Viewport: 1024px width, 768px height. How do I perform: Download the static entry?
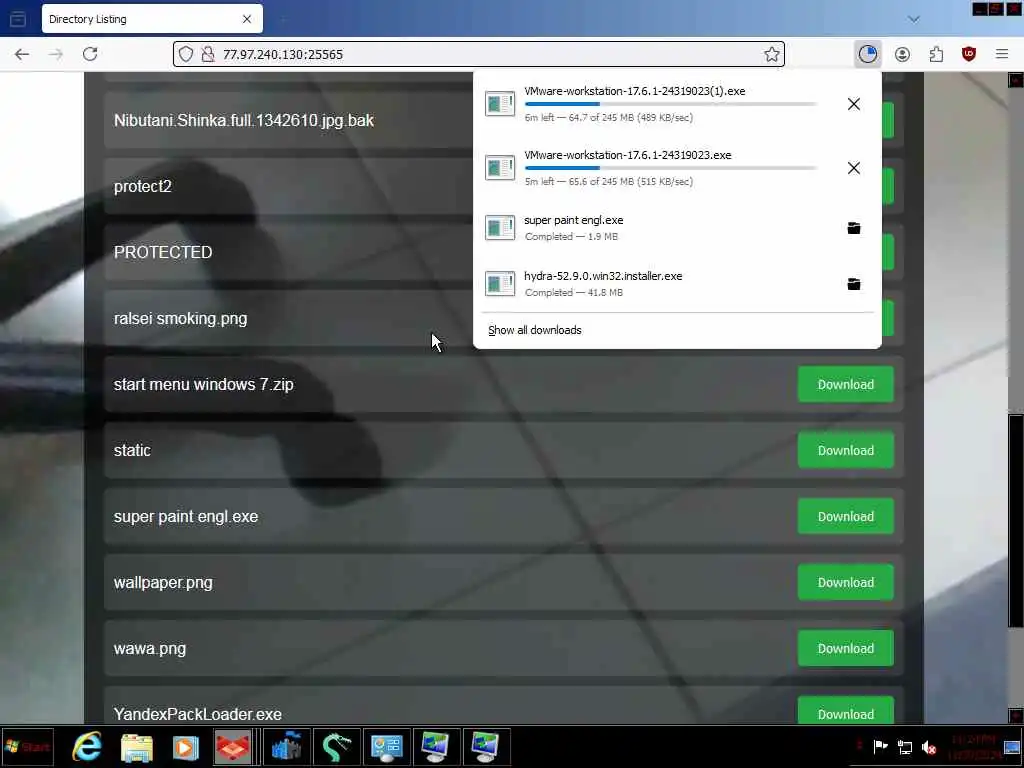tap(846, 451)
